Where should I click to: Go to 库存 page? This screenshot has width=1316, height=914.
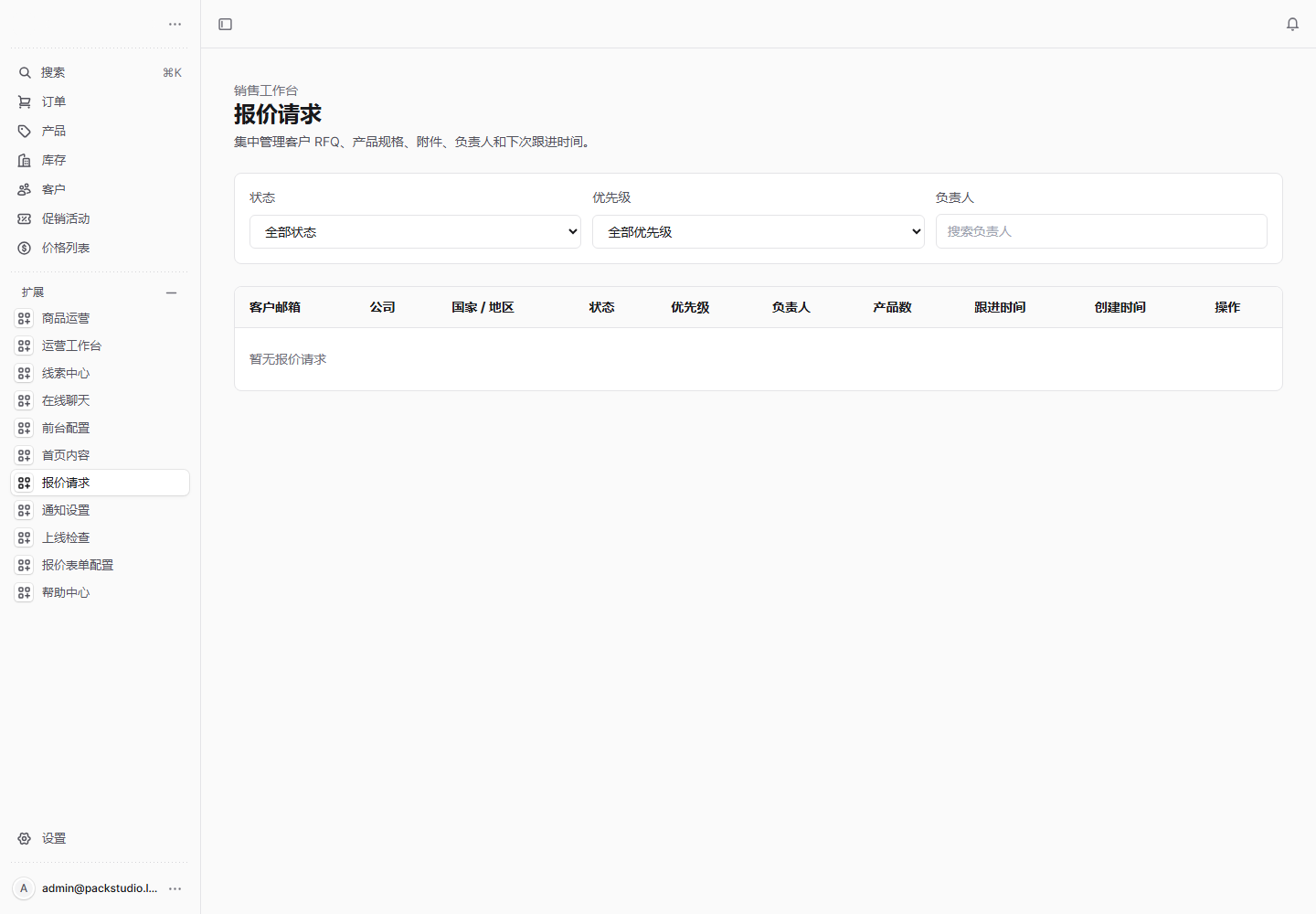tap(101, 160)
